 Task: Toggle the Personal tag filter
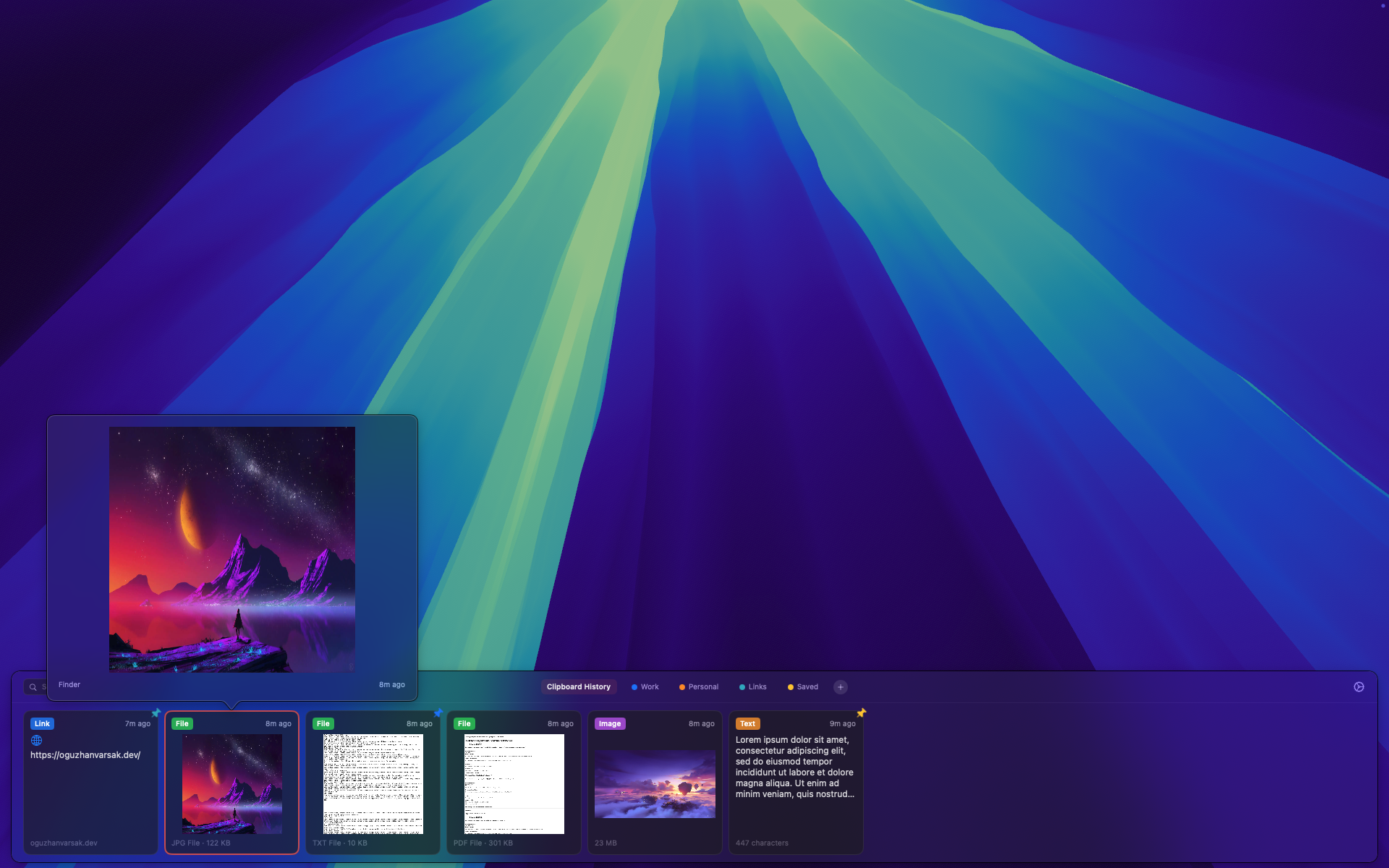[698, 686]
